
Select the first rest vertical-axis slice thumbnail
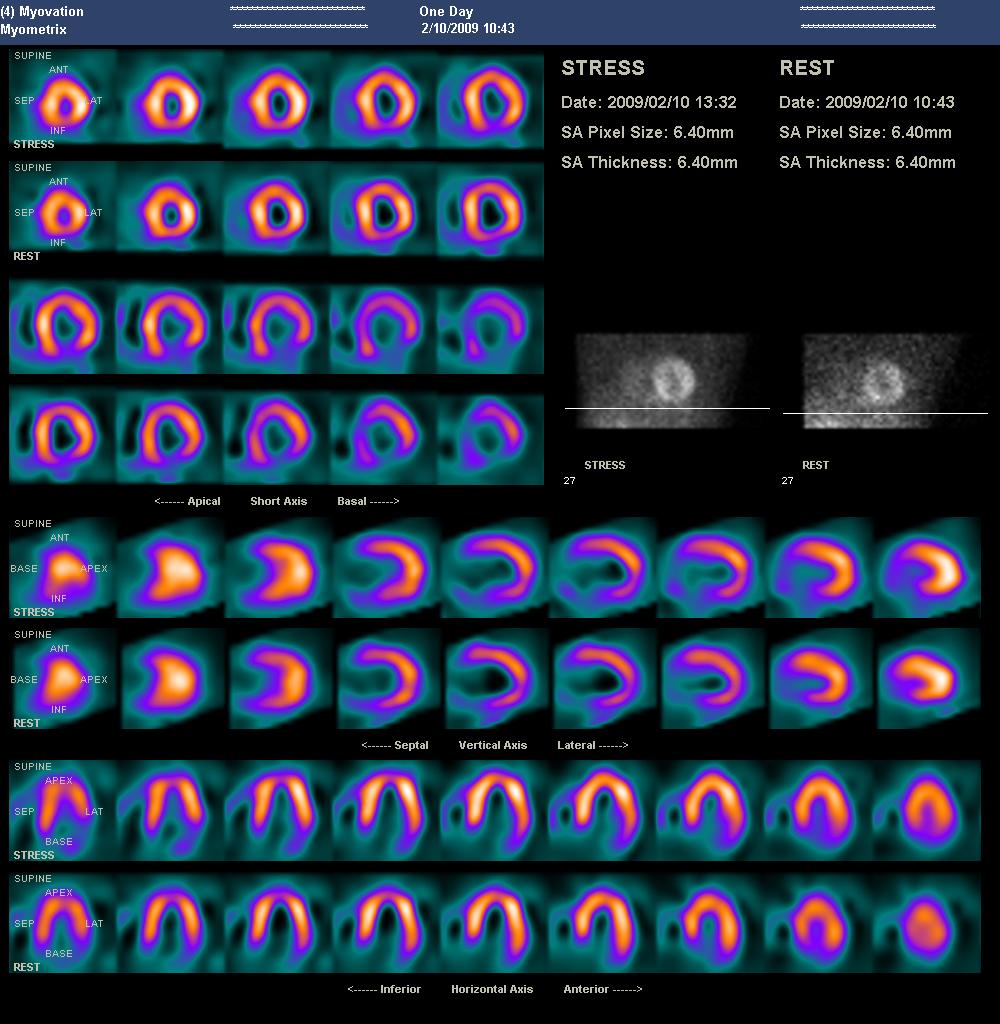[62, 680]
